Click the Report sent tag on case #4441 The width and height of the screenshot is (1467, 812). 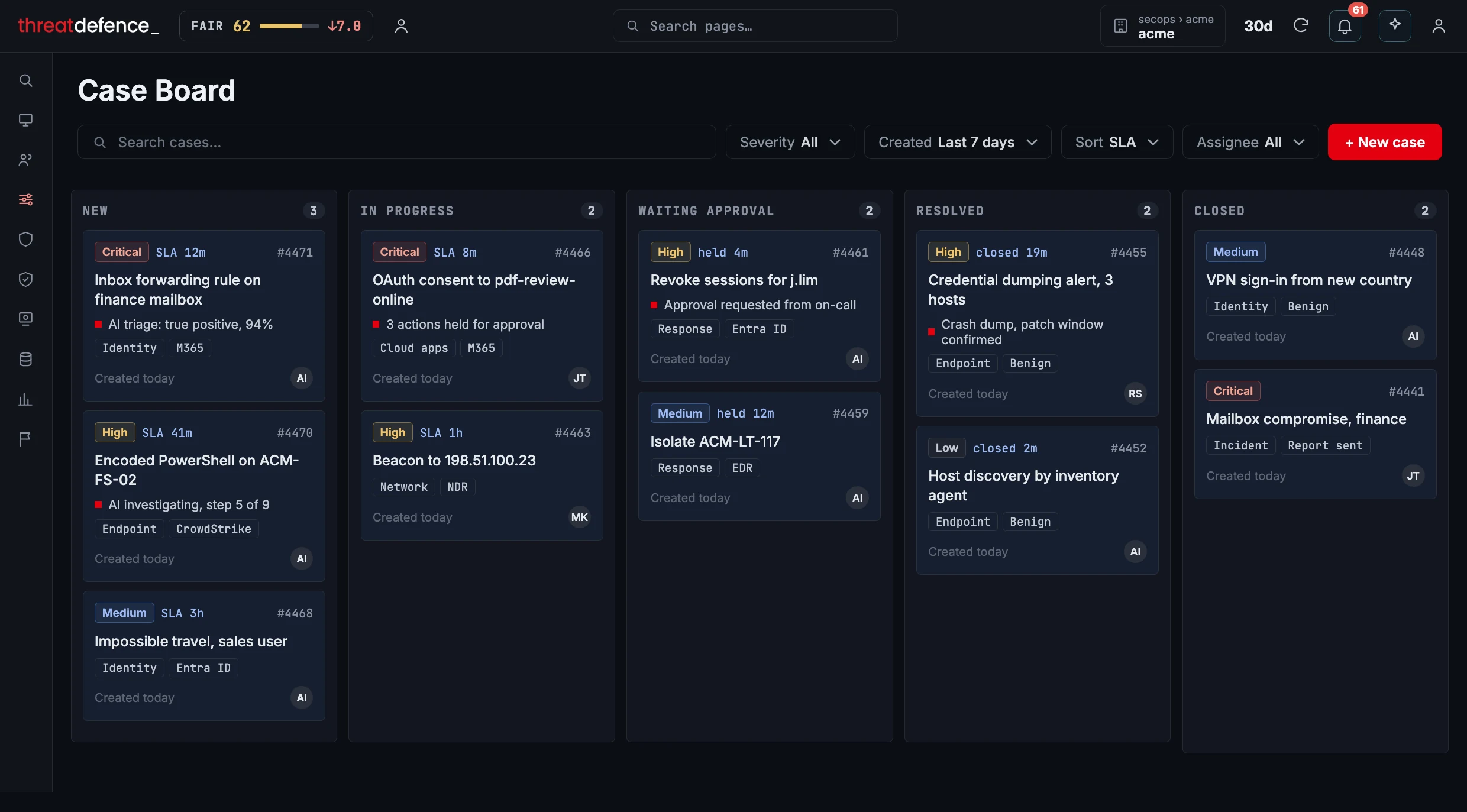pyautogui.click(x=1325, y=445)
